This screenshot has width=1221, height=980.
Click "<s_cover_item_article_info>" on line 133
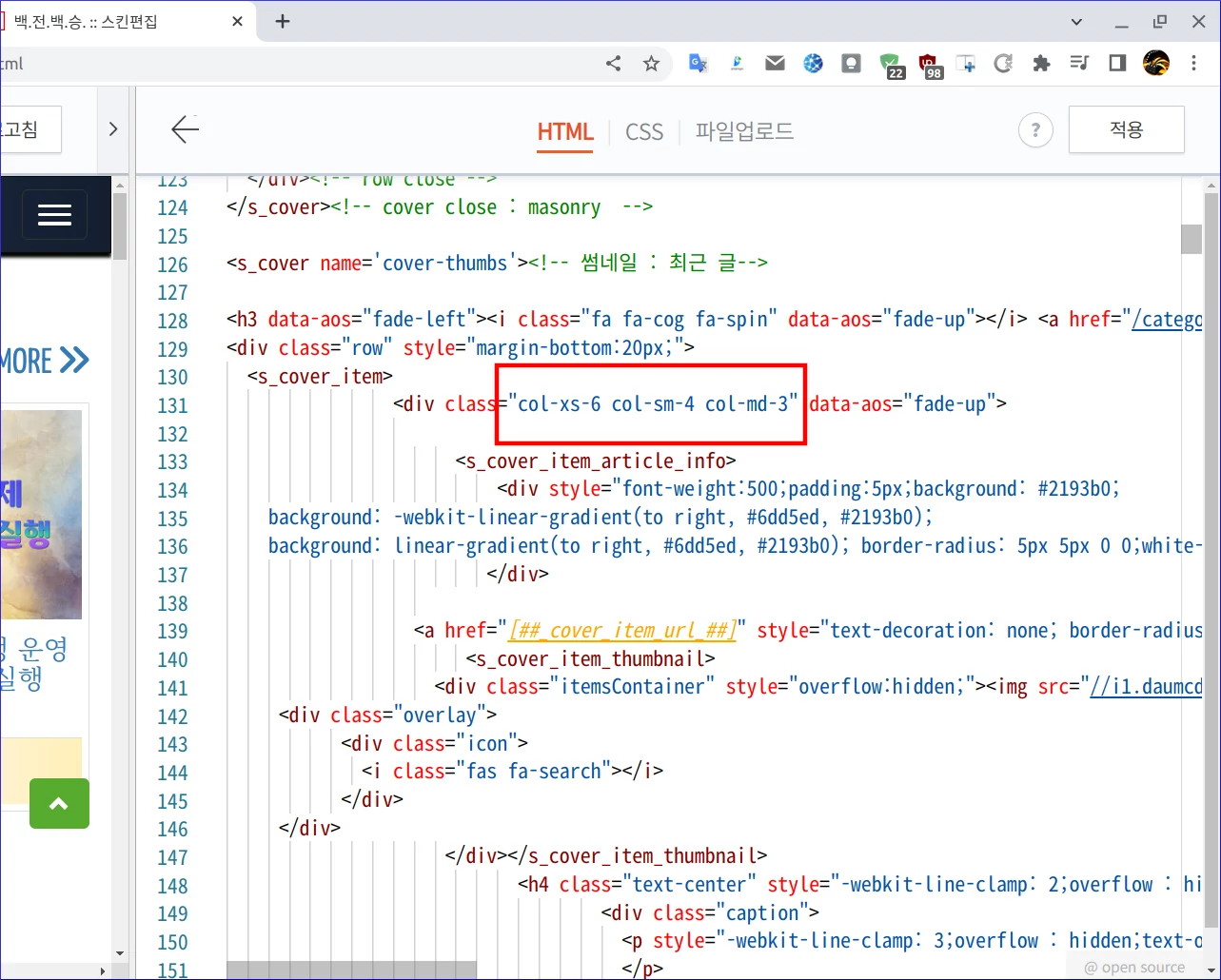596,461
